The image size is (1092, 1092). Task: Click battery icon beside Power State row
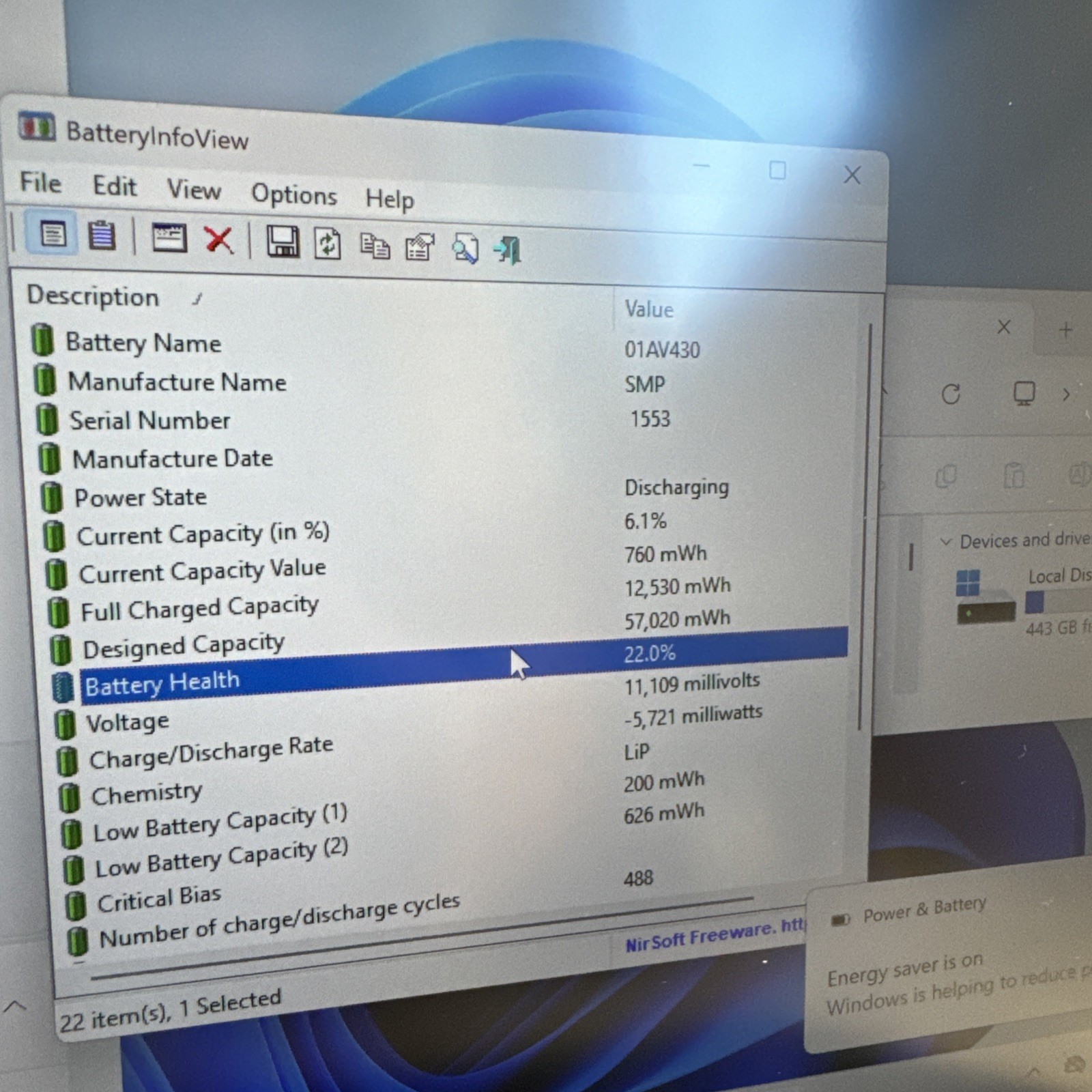tap(51, 497)
